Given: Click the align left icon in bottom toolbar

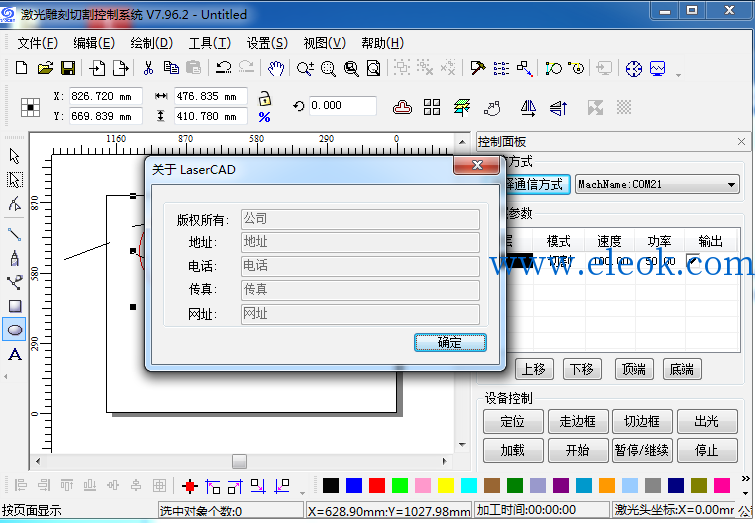Looking at the screenshot, I should [x=21, y=485].
